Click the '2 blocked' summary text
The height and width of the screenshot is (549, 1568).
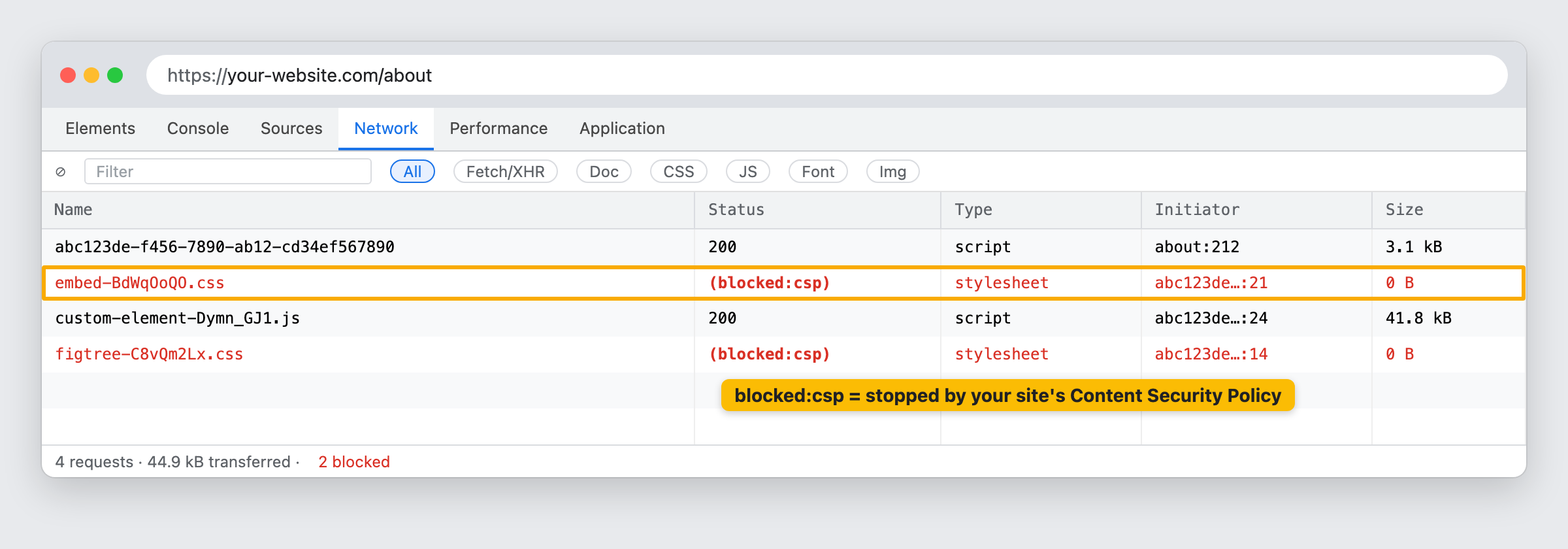coord(354,462)
